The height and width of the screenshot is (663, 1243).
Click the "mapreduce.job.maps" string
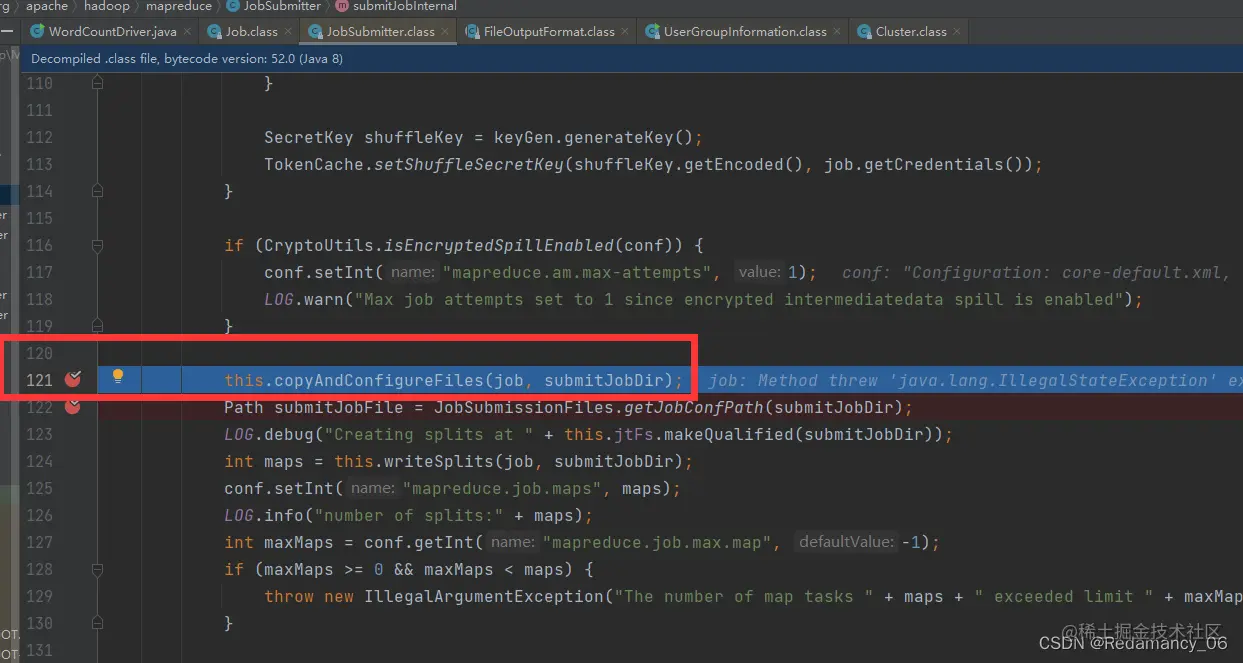pyautogui.click(x=507, y=488)
